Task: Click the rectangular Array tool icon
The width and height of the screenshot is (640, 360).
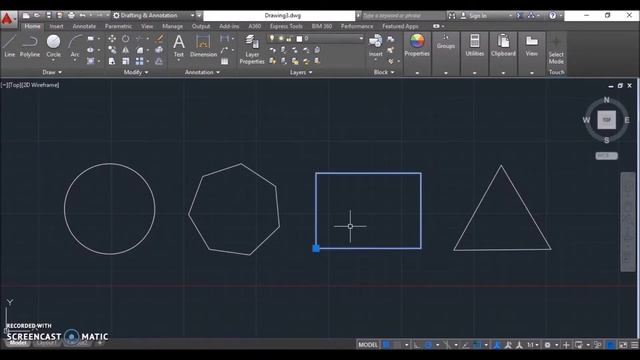Action: click(x=140, y=61)
